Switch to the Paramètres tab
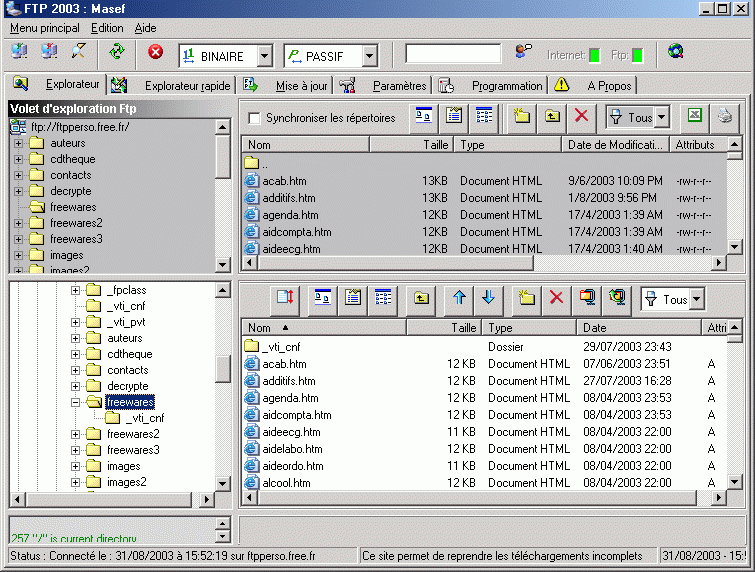Image resolution: width=755 pixels, height=572 pixels. [x=384, y=86]
